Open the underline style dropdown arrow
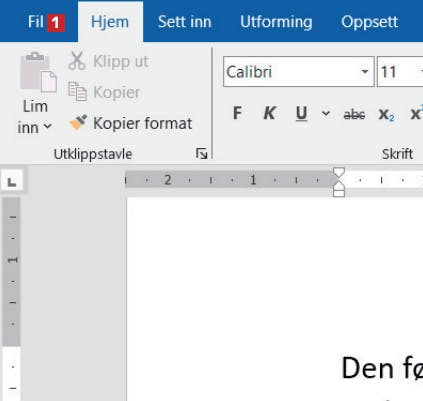The width and height of the screenshot is (423, 401). (326, 114)
